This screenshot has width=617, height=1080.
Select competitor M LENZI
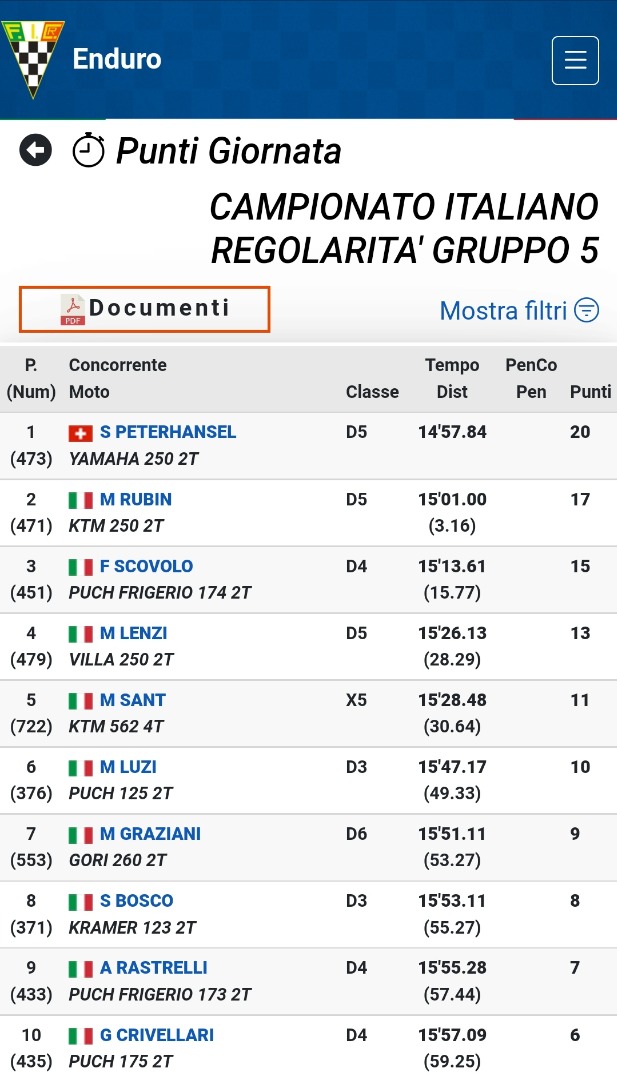coord(134,633)
